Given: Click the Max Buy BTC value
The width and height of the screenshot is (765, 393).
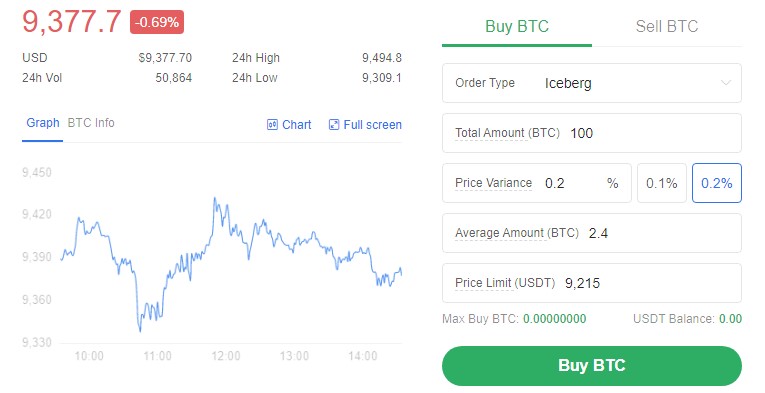Looking at the screenshot, I should (x=555, y=319).
